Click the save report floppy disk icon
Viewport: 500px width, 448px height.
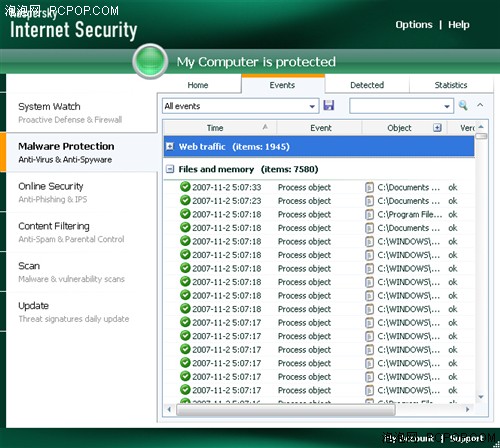pyautogui.click(x=329, y=105)
